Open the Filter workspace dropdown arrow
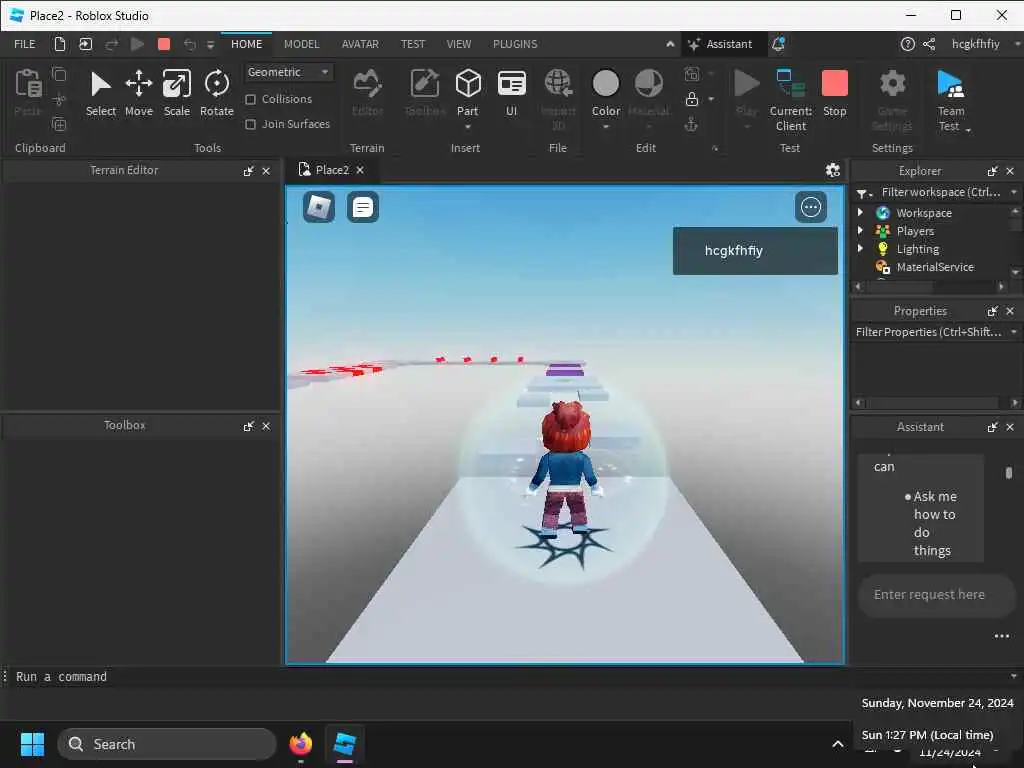Viewport: 1024px width, 768px height. point(1014,192)
